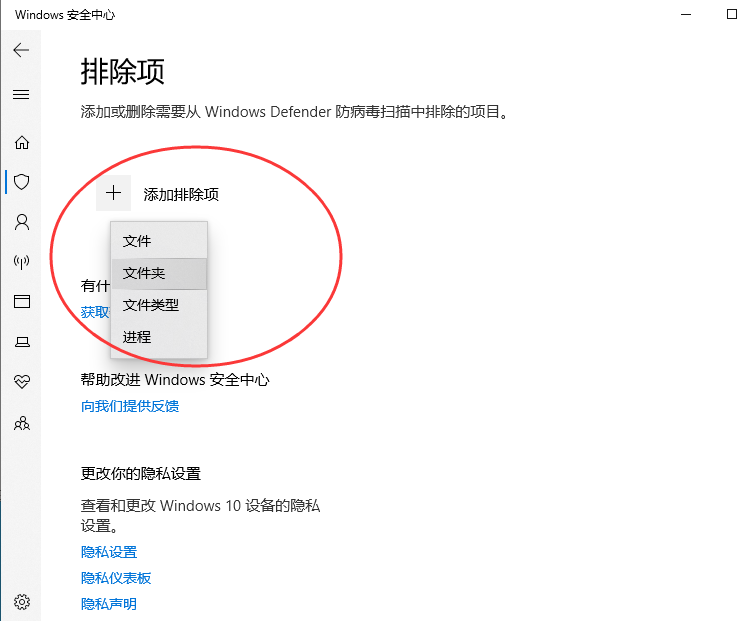Click the 排除项 page heading
This screenshot has width=756, height=621.
[122, 72]
